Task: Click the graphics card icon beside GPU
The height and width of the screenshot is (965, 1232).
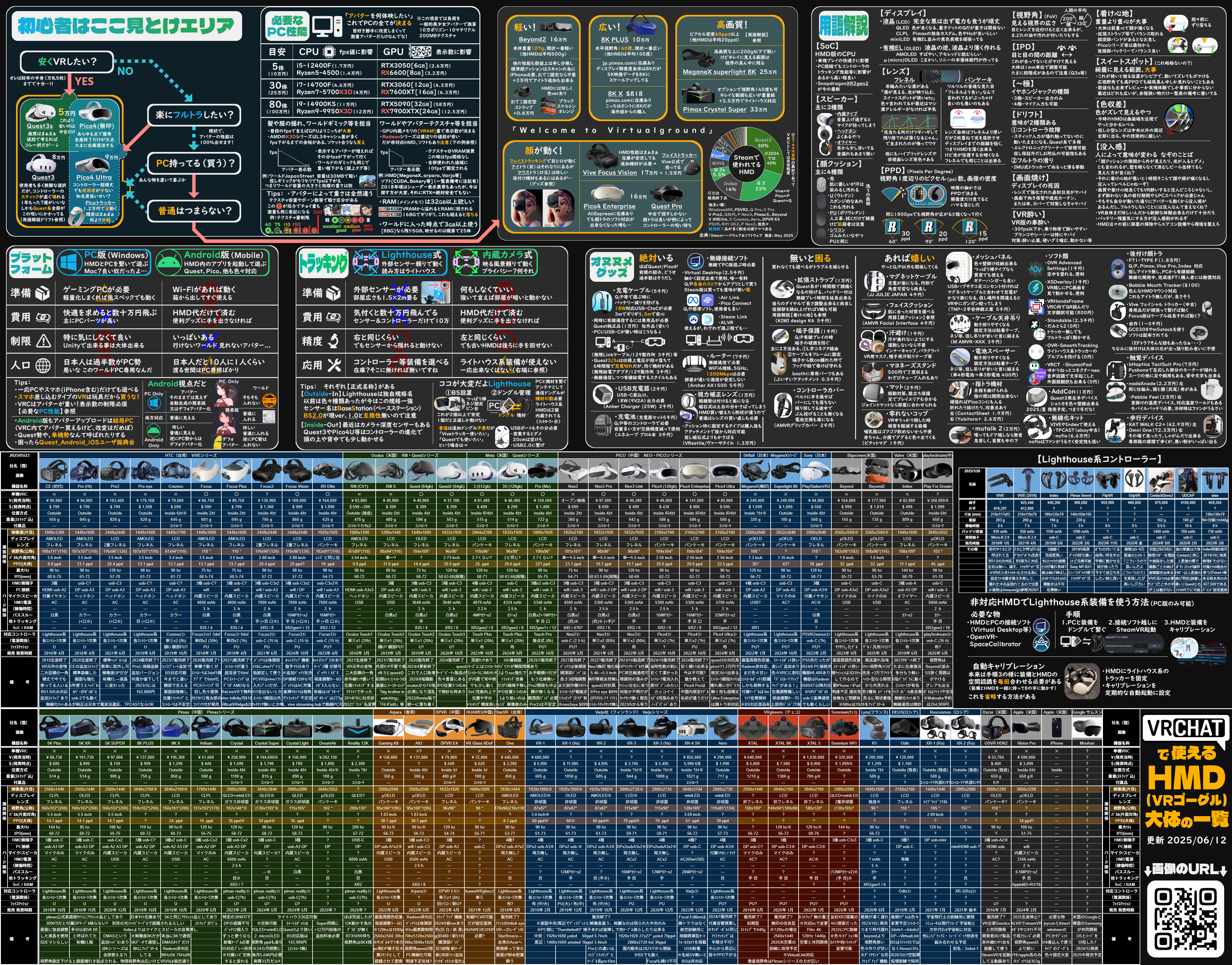Action: [x=420, y=52]
